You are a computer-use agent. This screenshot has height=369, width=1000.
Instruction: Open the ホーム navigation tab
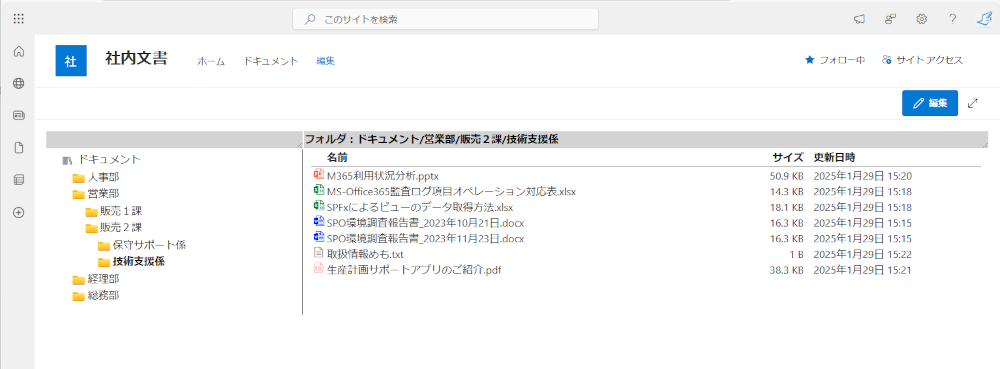click(211, 61)
